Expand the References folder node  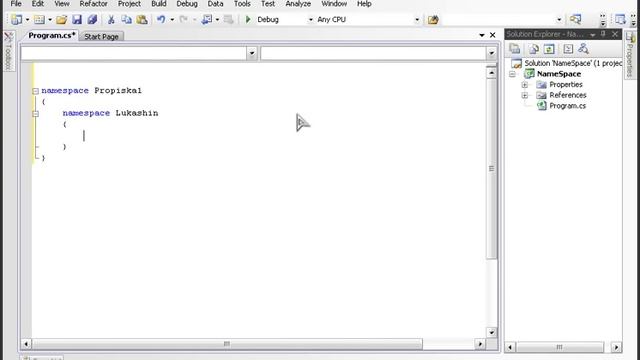[x=524, y=96]
